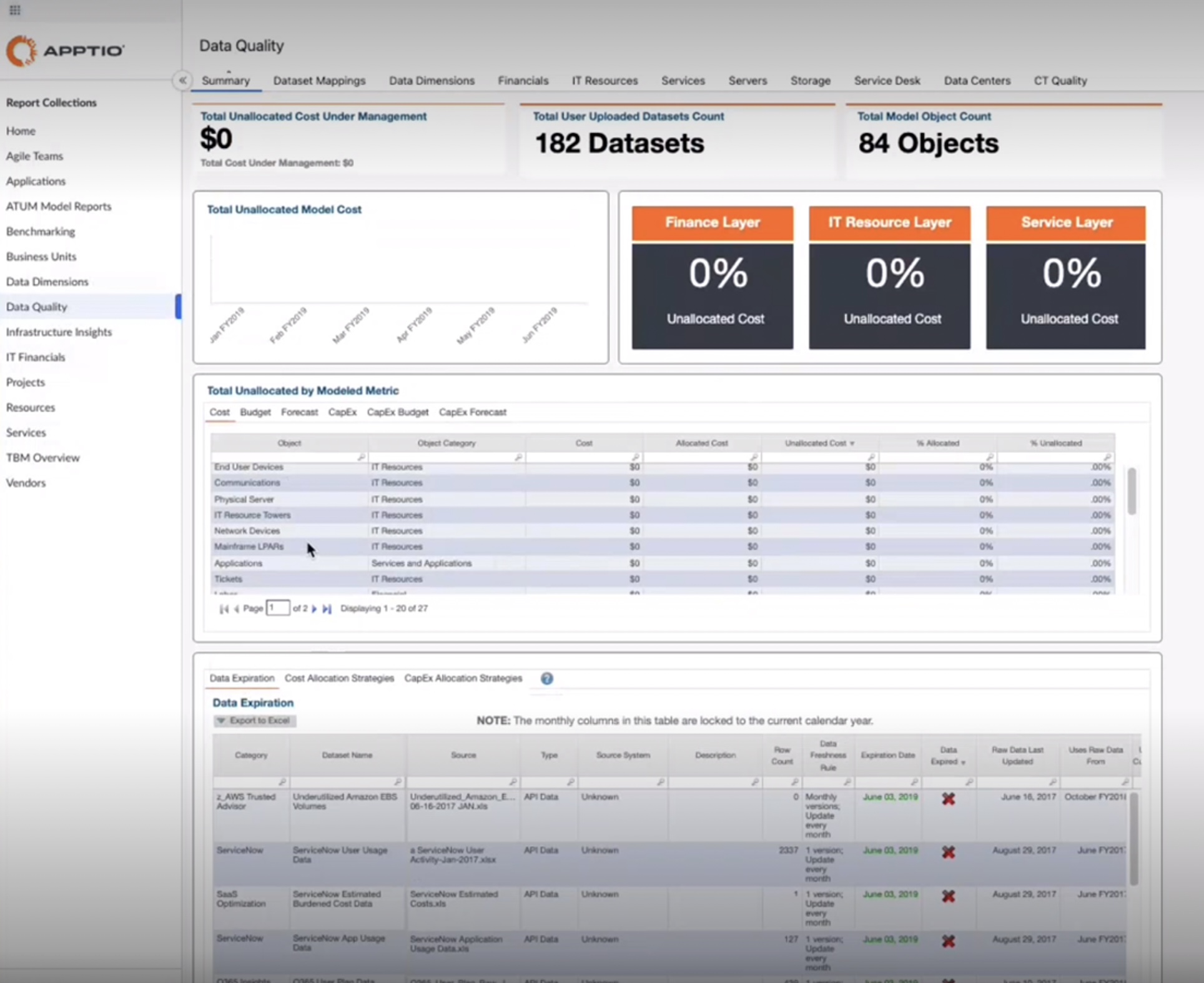Screen dimensions: 1204x983
Task: Open the app grid launcher icon
Action: coord(15,10)
